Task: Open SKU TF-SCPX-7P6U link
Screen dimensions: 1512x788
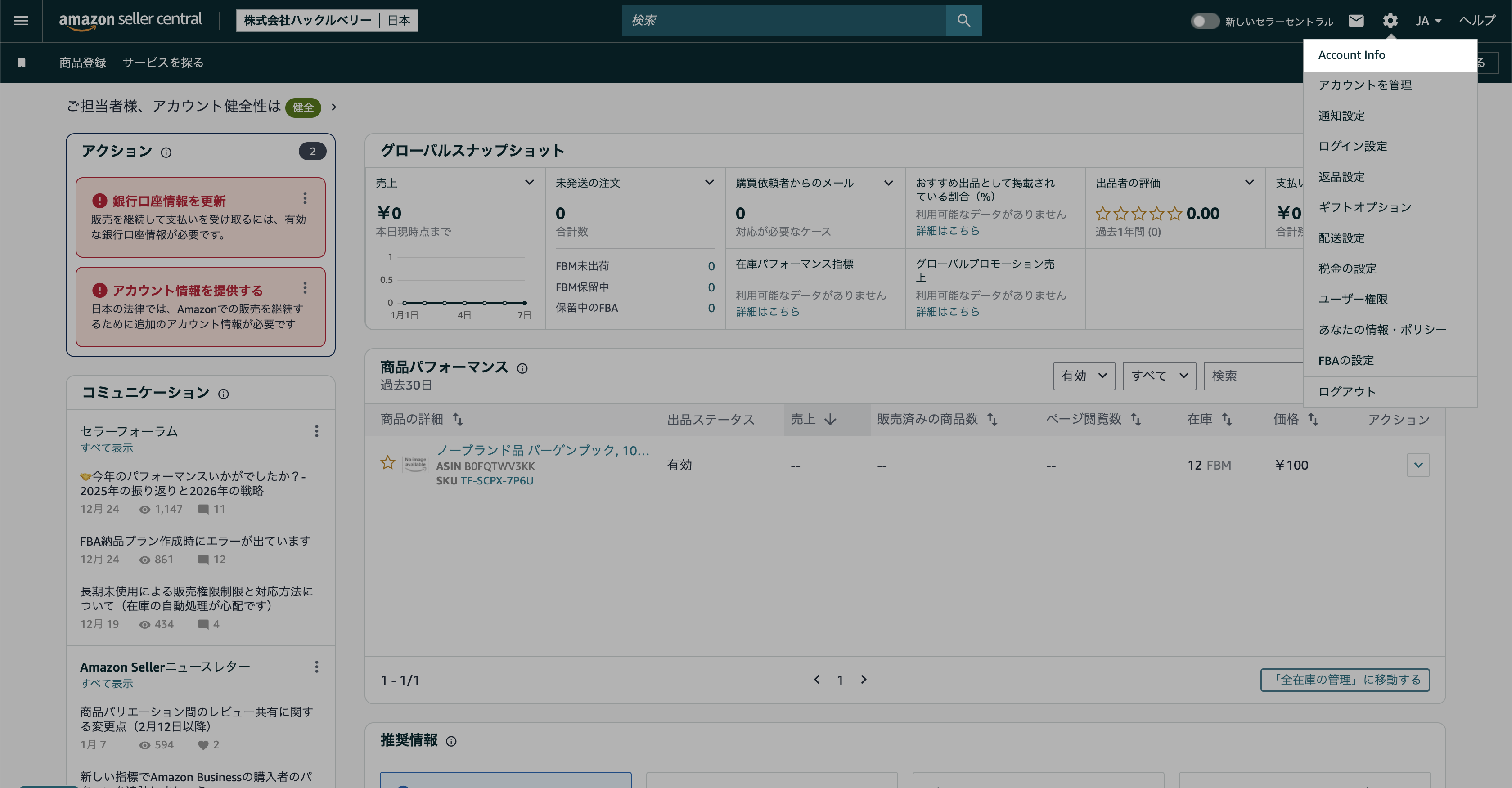Action: (x=496, y=480)
